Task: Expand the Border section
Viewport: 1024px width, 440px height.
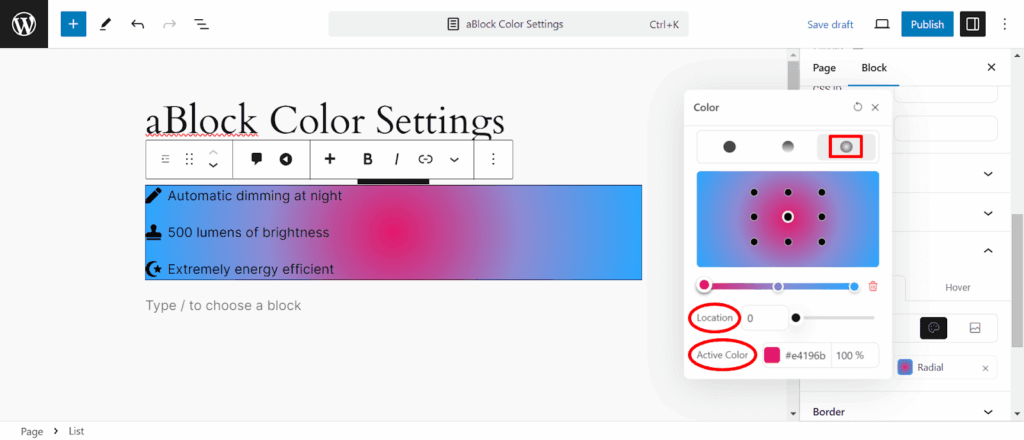Action: coord(904,411)
